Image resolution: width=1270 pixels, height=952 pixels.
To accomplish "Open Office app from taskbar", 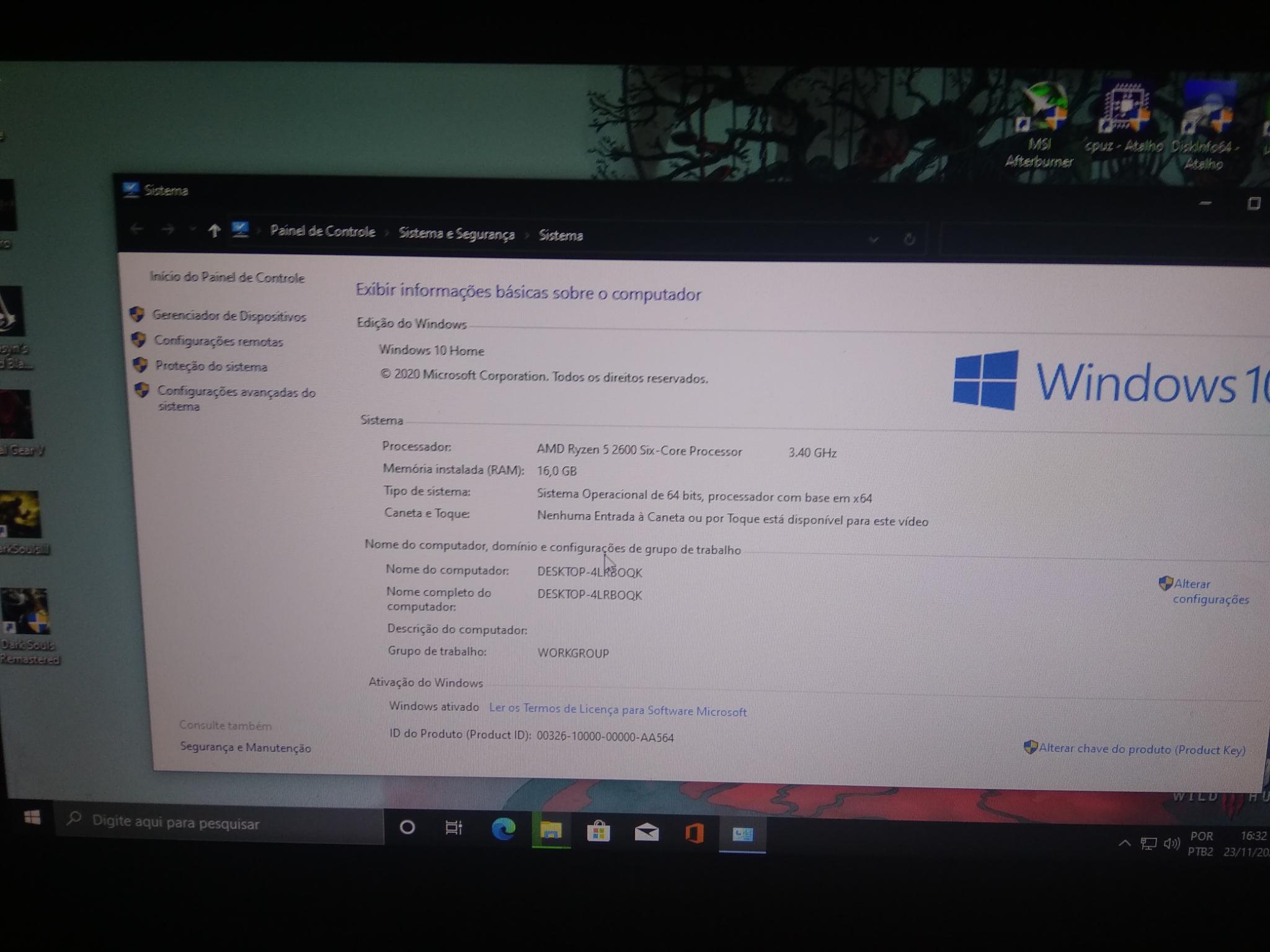I will tap(695, 833).
